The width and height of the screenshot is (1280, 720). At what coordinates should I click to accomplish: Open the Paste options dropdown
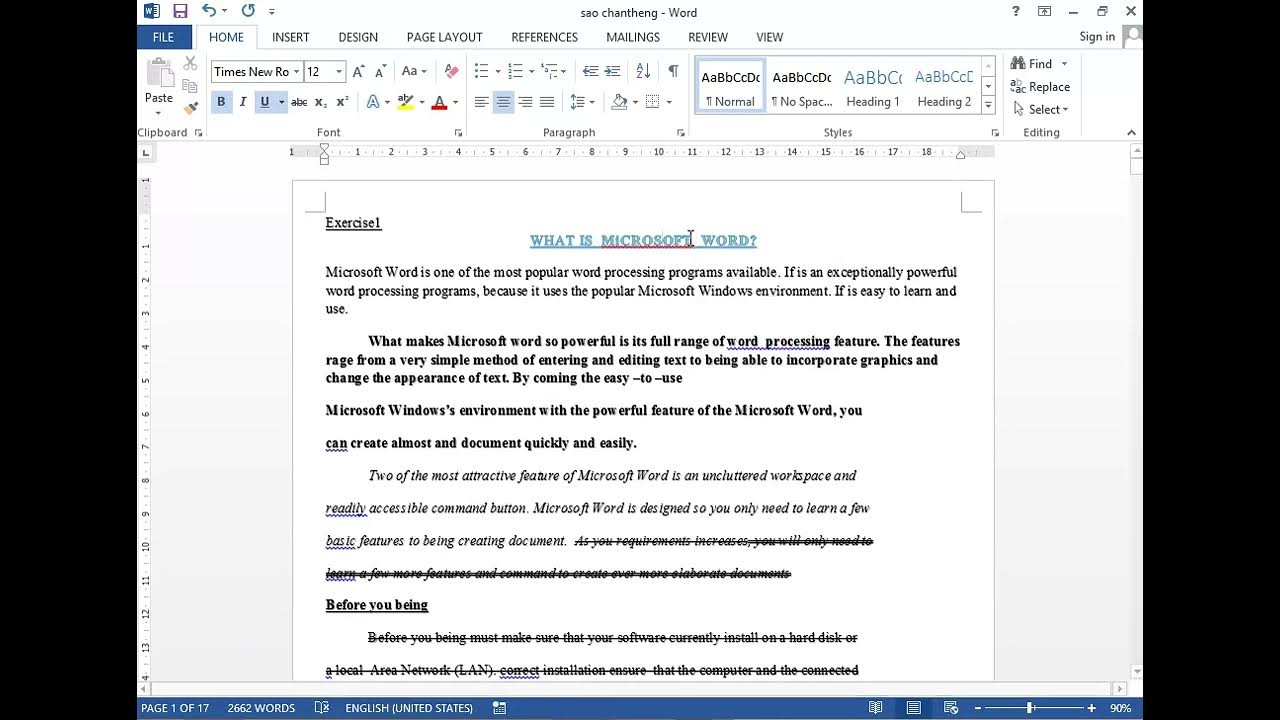tap(159, 112)
